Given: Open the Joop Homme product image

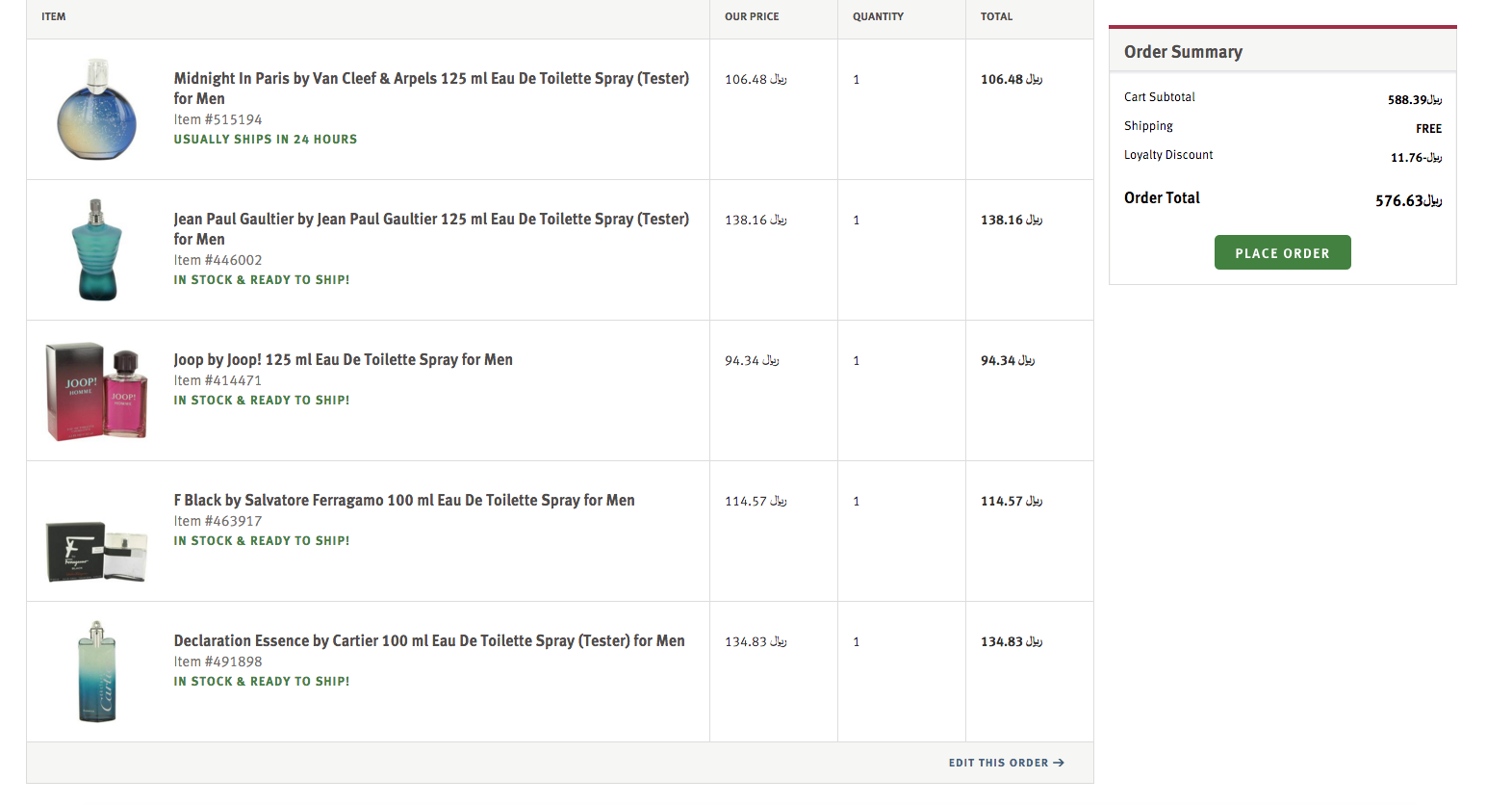Looking at the screenshot, I should (96, 391).
